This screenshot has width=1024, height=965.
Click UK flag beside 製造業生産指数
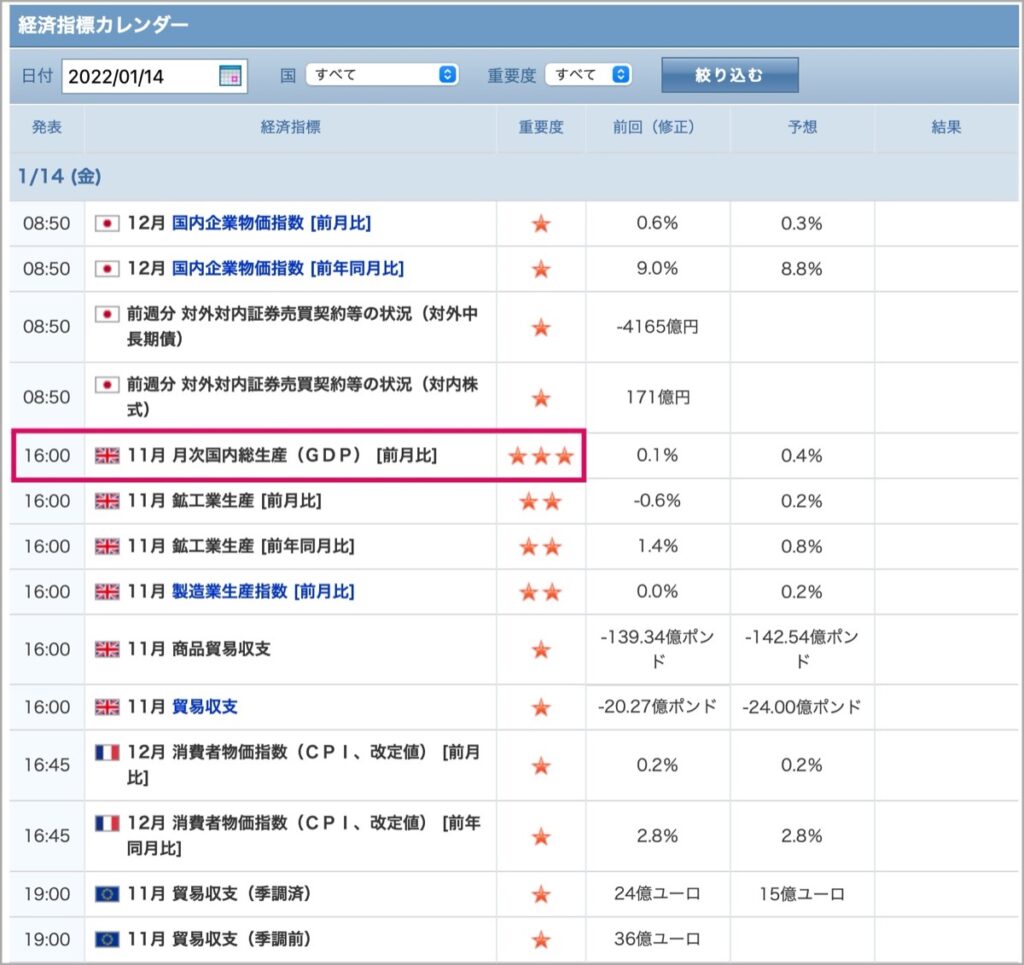pyautogui.click(x=107, y=592)
